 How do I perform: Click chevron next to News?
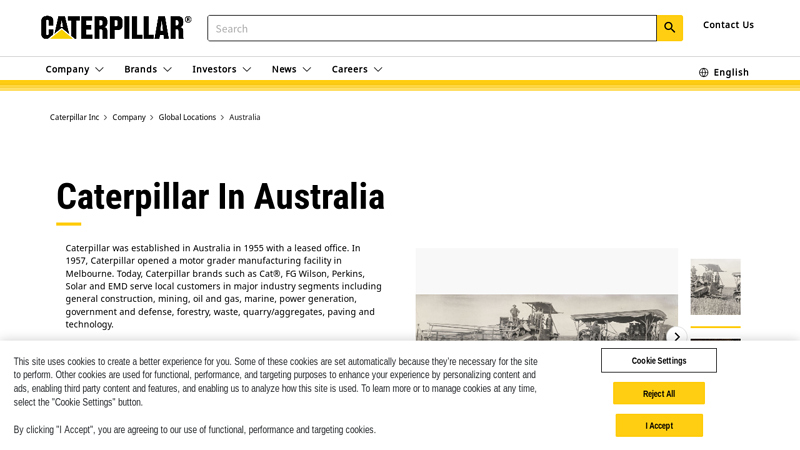click(x=307, y=69)
